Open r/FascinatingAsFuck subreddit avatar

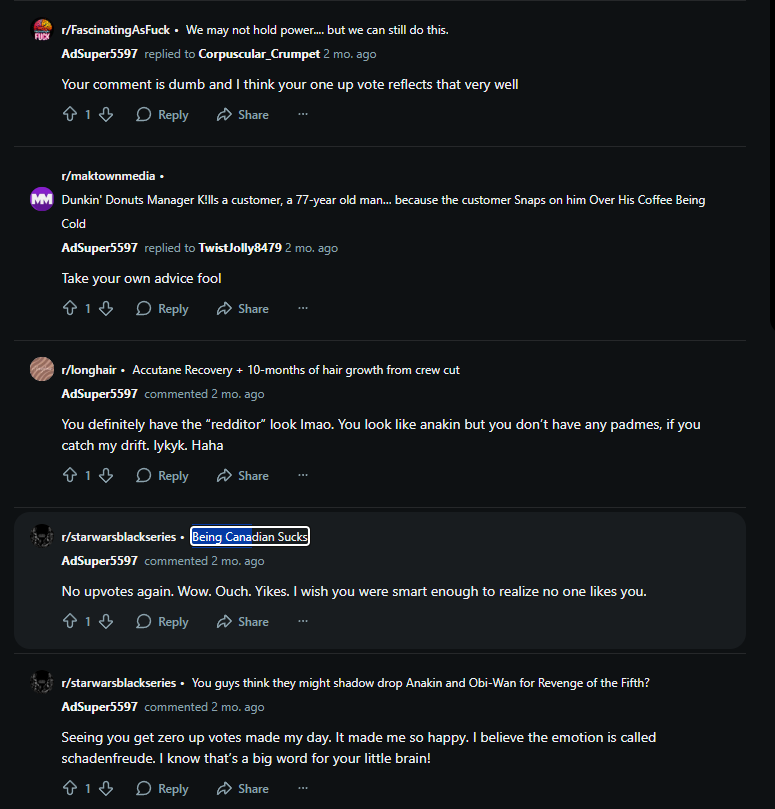coord(42,30)
